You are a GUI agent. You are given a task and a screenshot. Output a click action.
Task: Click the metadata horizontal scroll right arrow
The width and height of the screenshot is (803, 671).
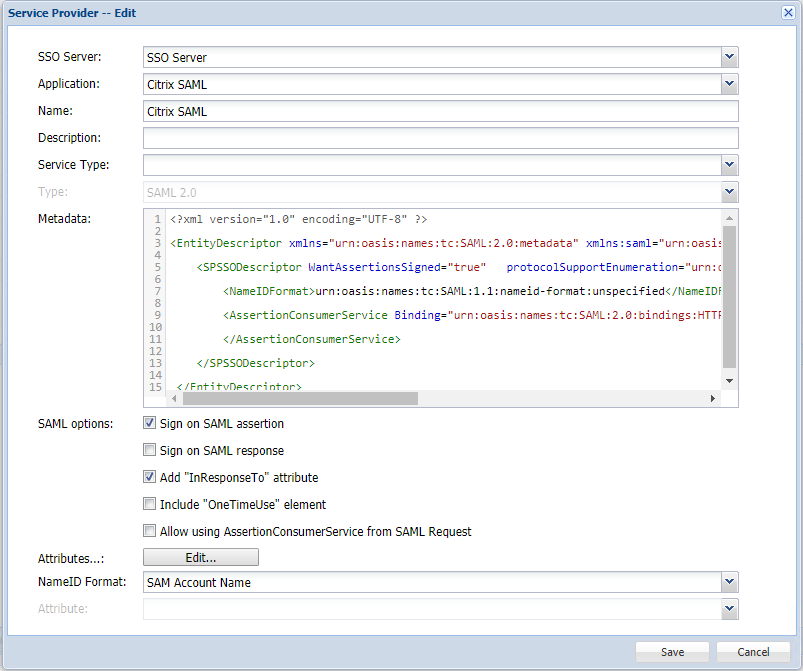coord(713,398)
